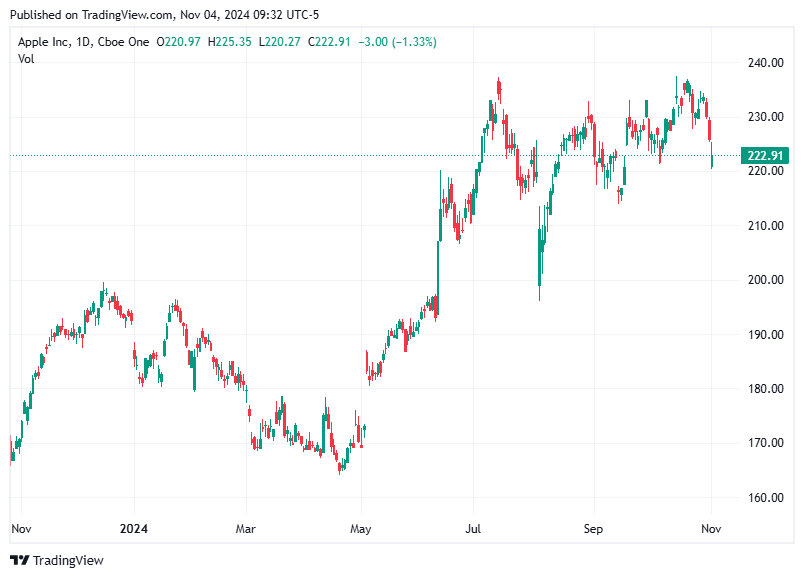804x578 pixels.
Task: Open the symbol legend for Apple Inc
Action: pos(44,43)
